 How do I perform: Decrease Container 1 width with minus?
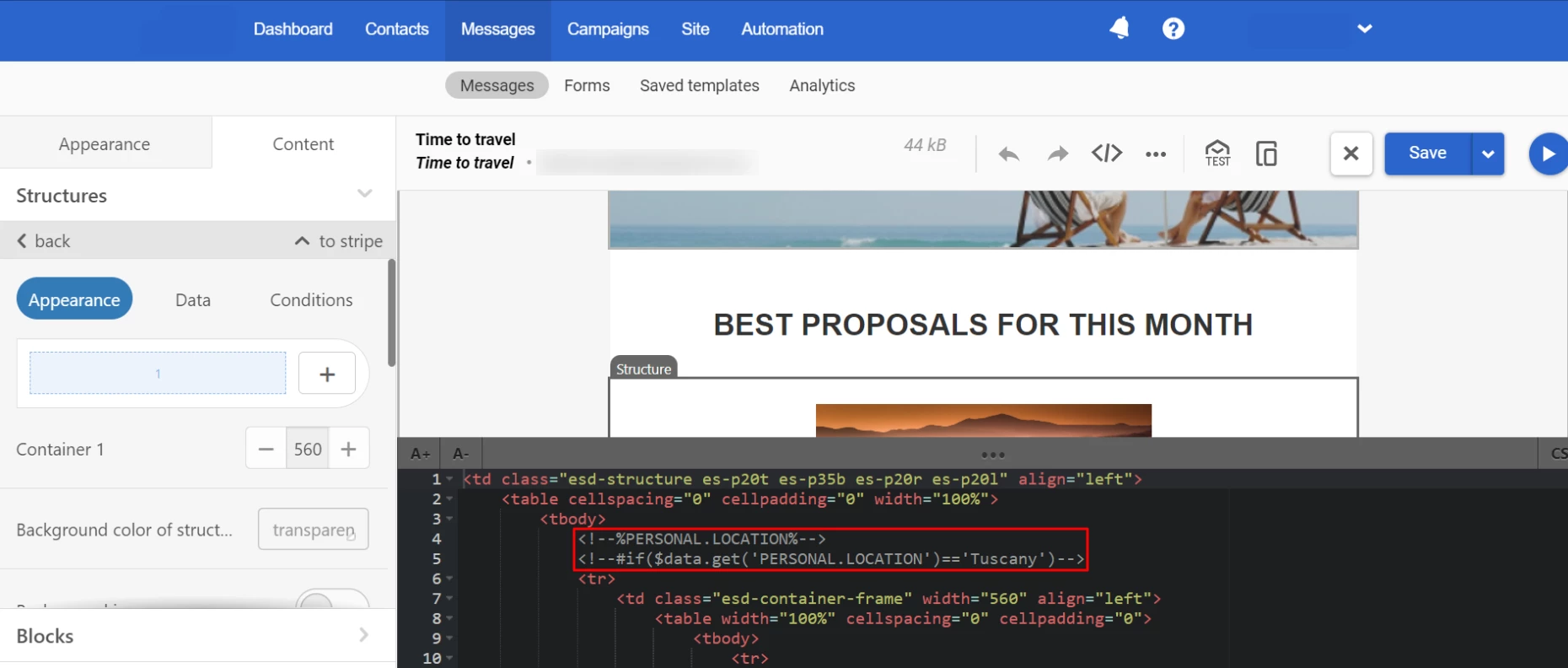[266, 449]
